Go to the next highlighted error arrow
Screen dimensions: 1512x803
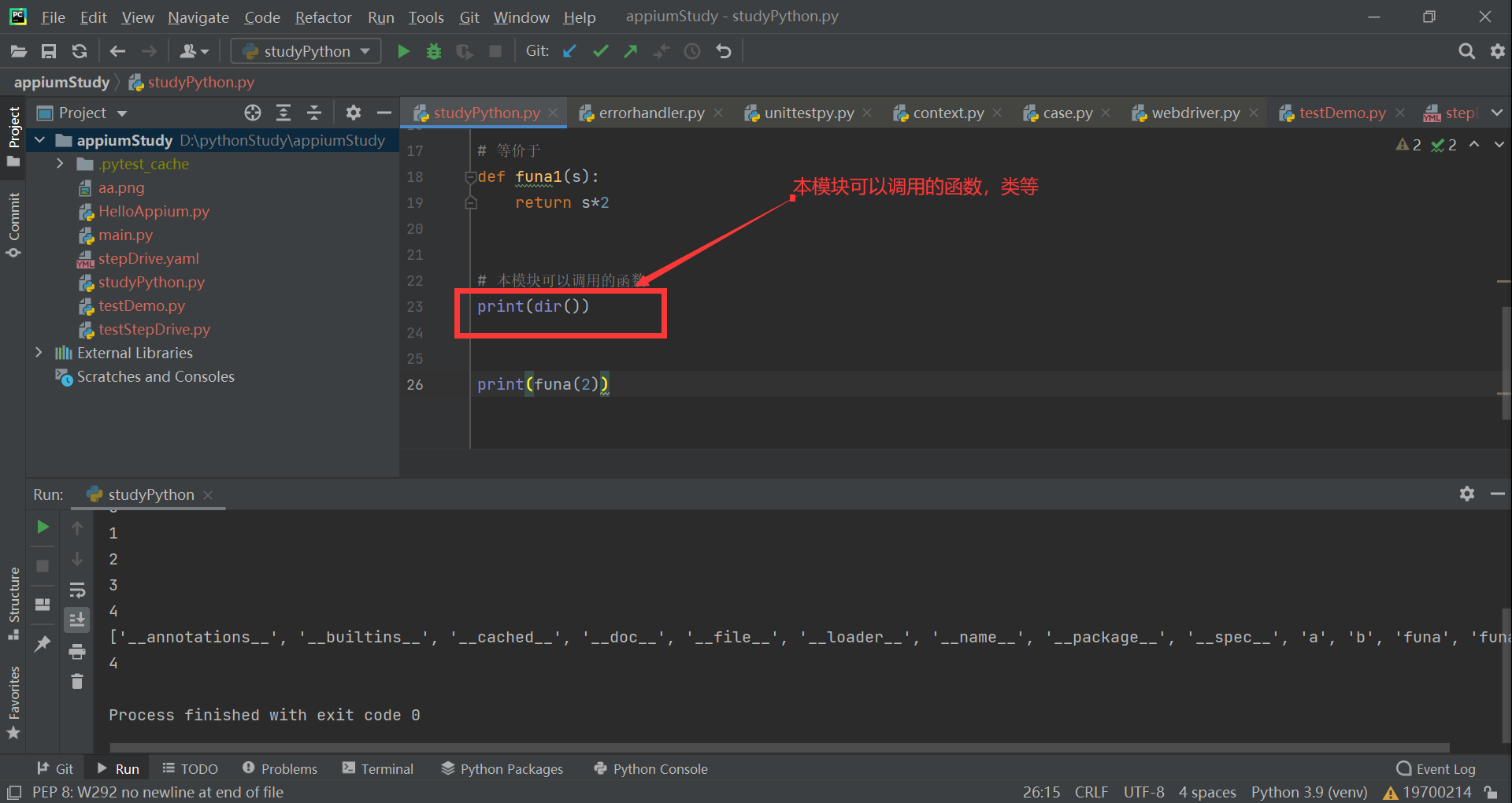coord(1499,145)
